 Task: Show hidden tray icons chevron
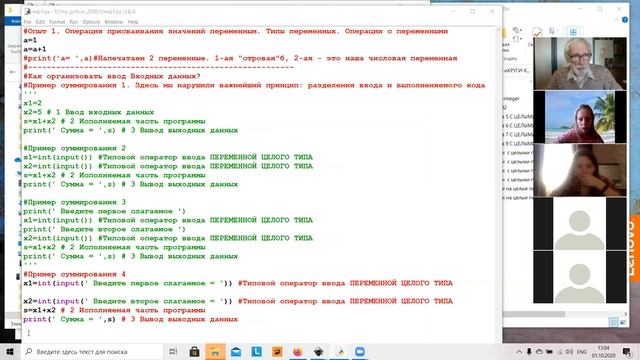click(519, 352)
